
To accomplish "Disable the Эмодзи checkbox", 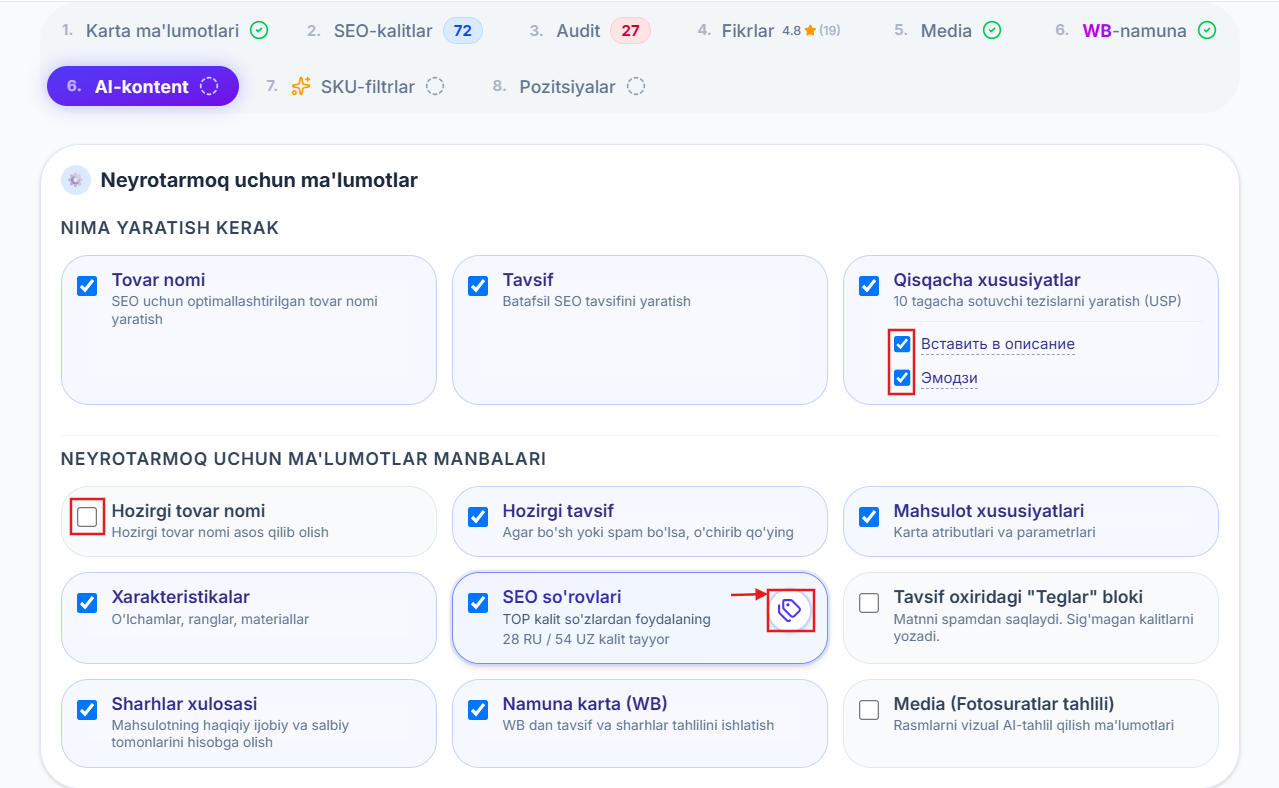I will pyautogui.click(x=903, y=378).
